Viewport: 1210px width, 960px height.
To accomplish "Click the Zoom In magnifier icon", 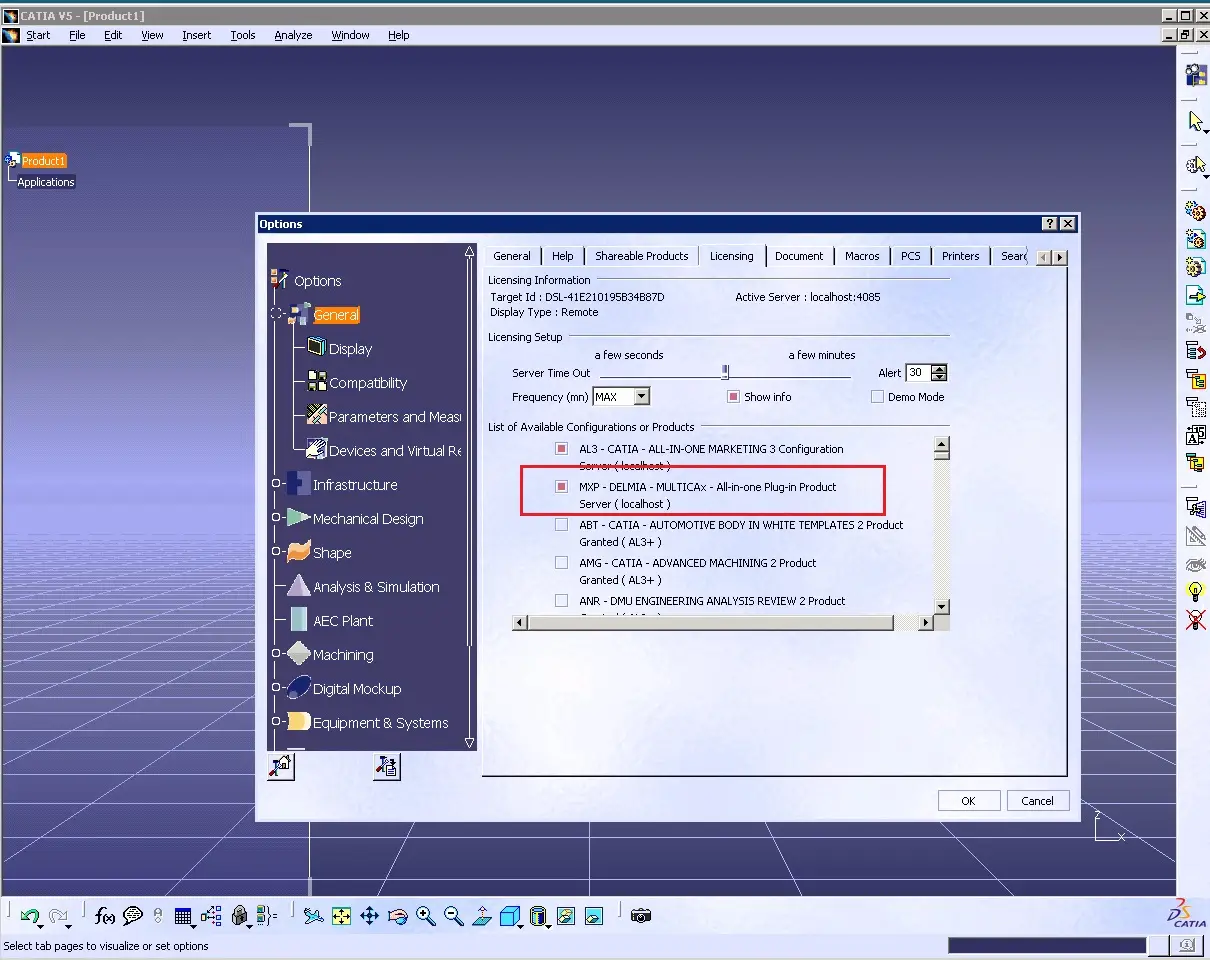I will pos(426,916).
